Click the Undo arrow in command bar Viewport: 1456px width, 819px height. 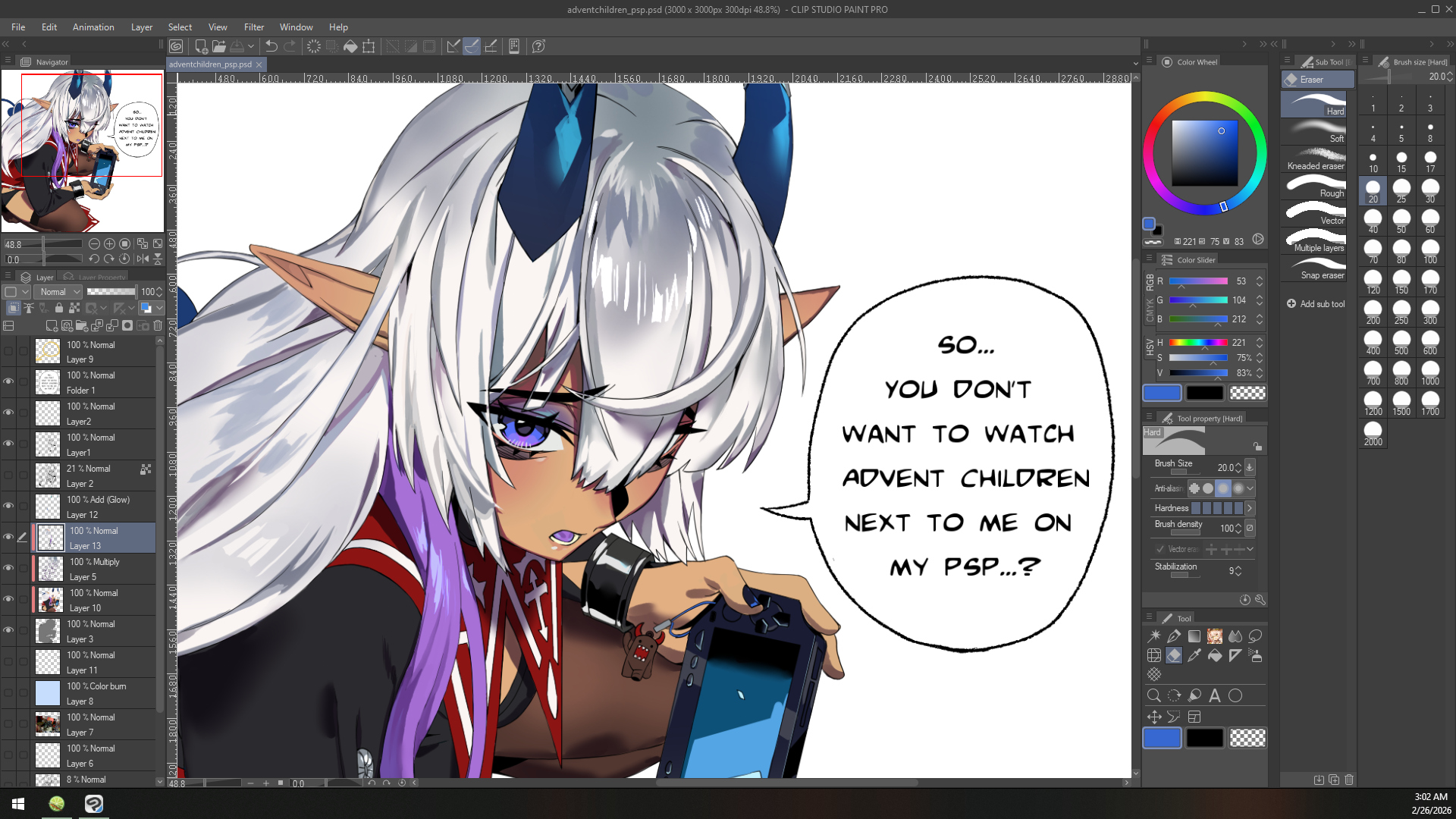coord(271,46)
